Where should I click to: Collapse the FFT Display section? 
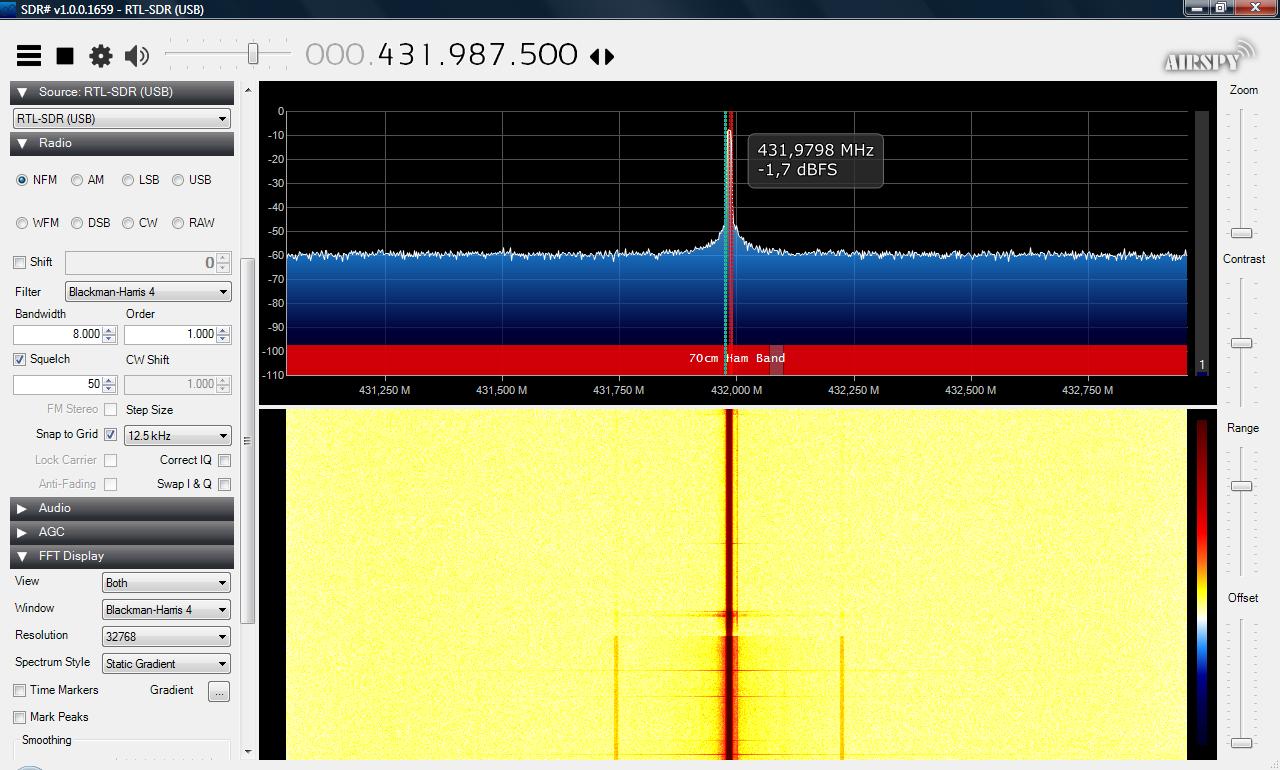coord(122,556)
